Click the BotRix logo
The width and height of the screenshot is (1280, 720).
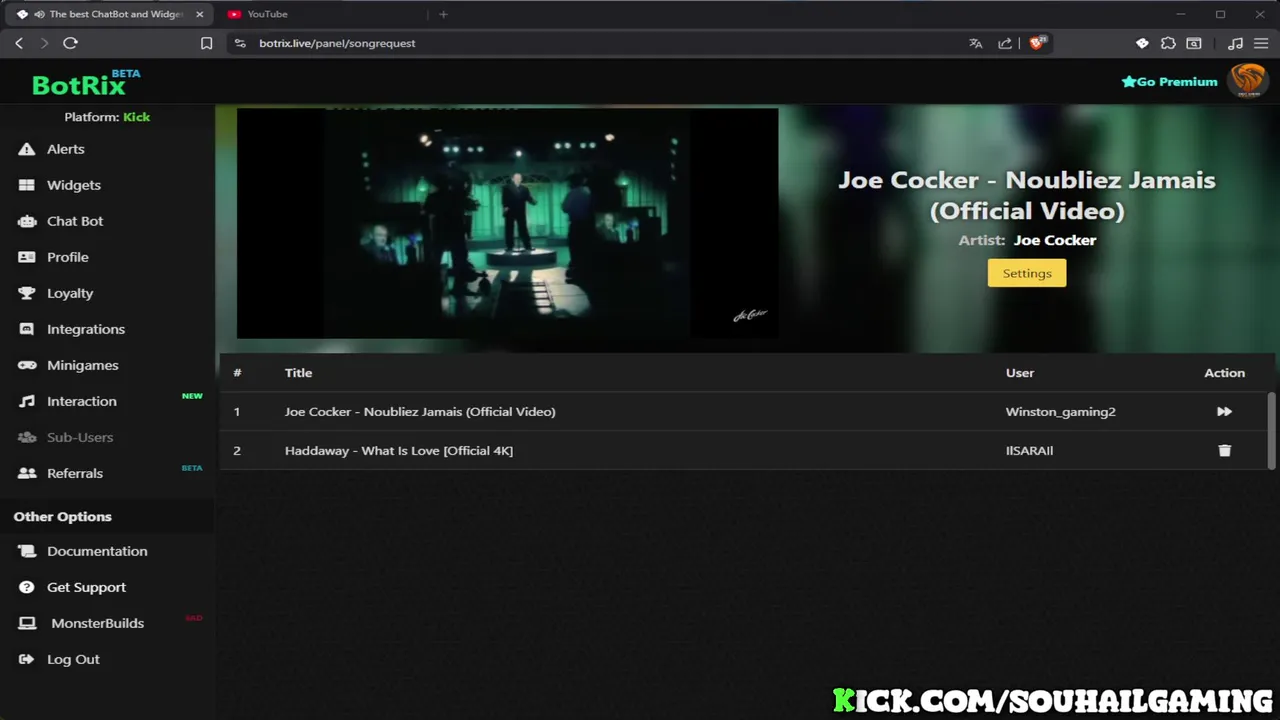(85, 83)
